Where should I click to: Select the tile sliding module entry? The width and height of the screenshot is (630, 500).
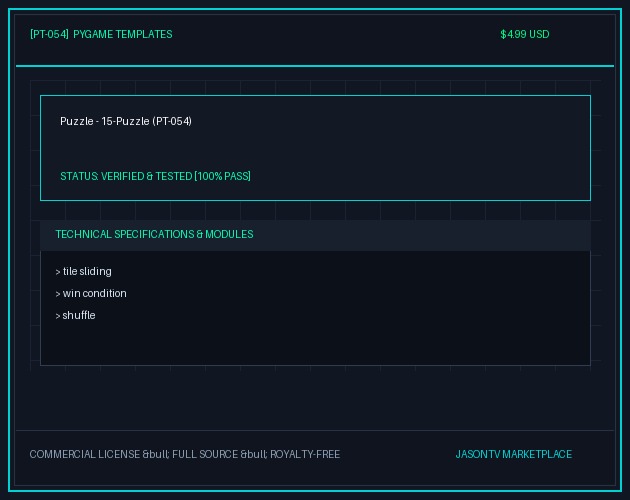pos(87,271)
